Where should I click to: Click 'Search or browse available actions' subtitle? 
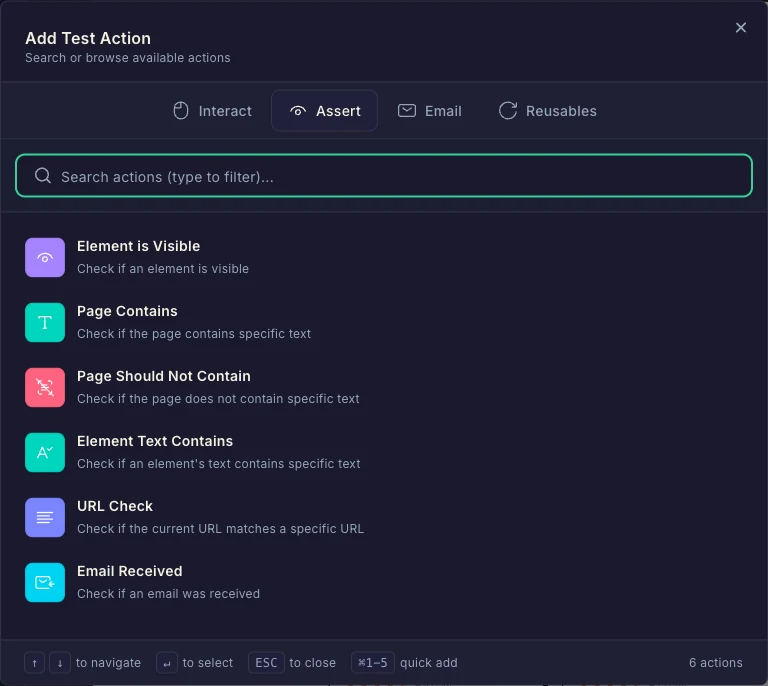(x=127, y=58)
